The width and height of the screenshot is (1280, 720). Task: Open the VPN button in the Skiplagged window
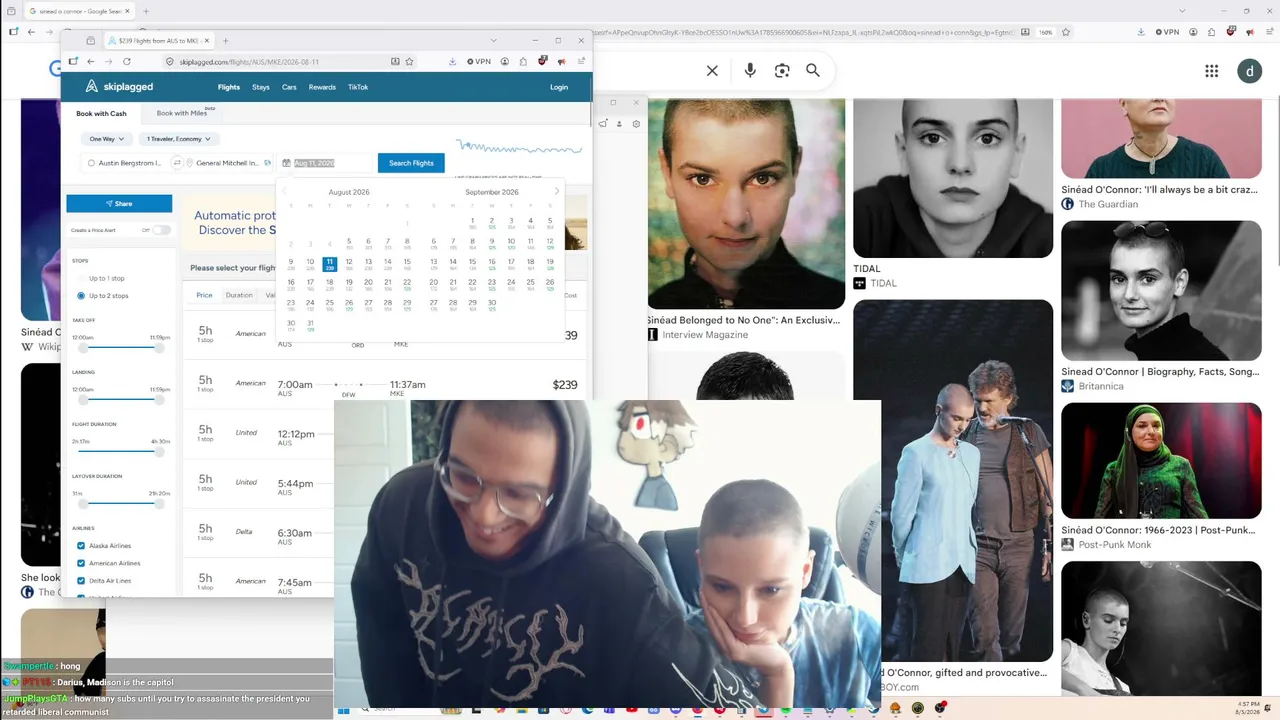click(x=479, y=62)
